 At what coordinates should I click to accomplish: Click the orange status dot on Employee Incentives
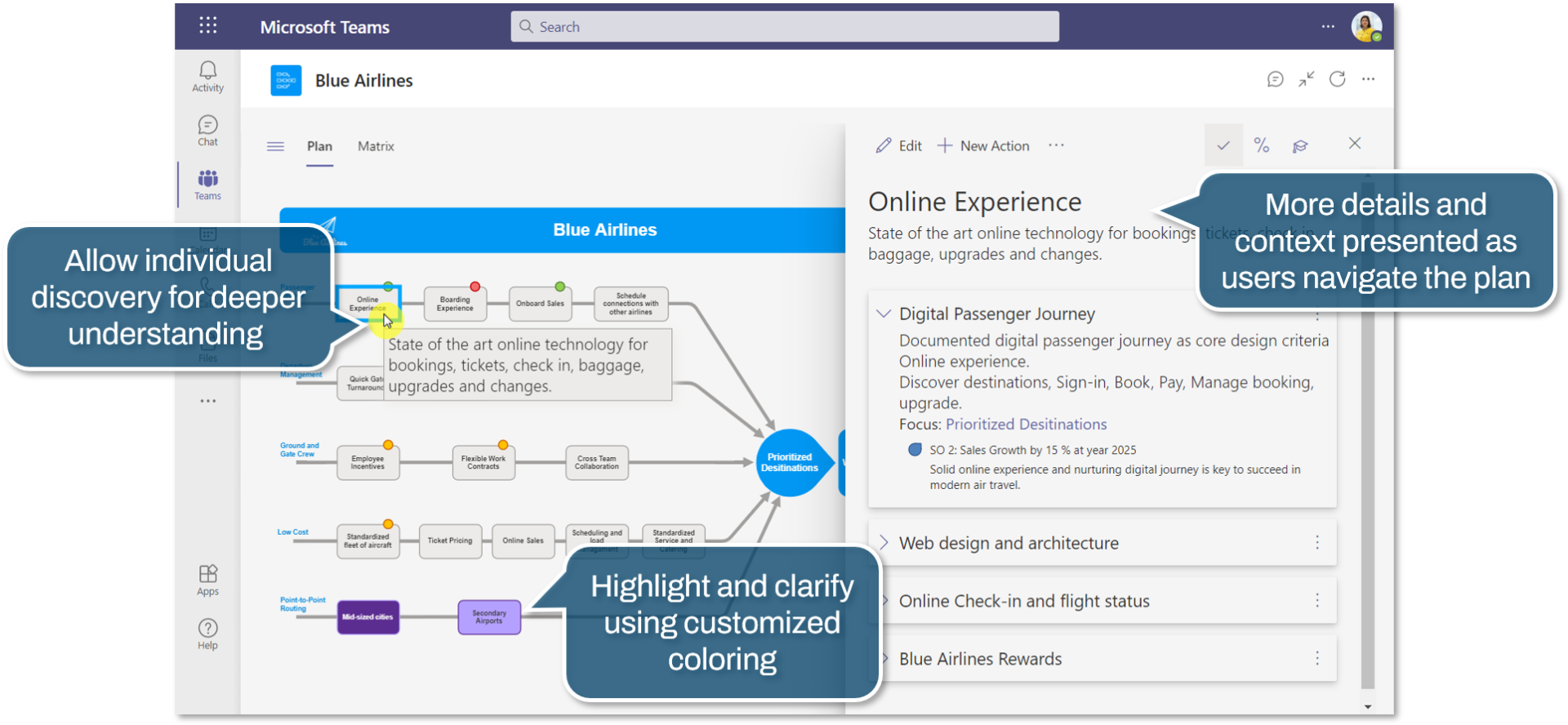coord(389,445)
